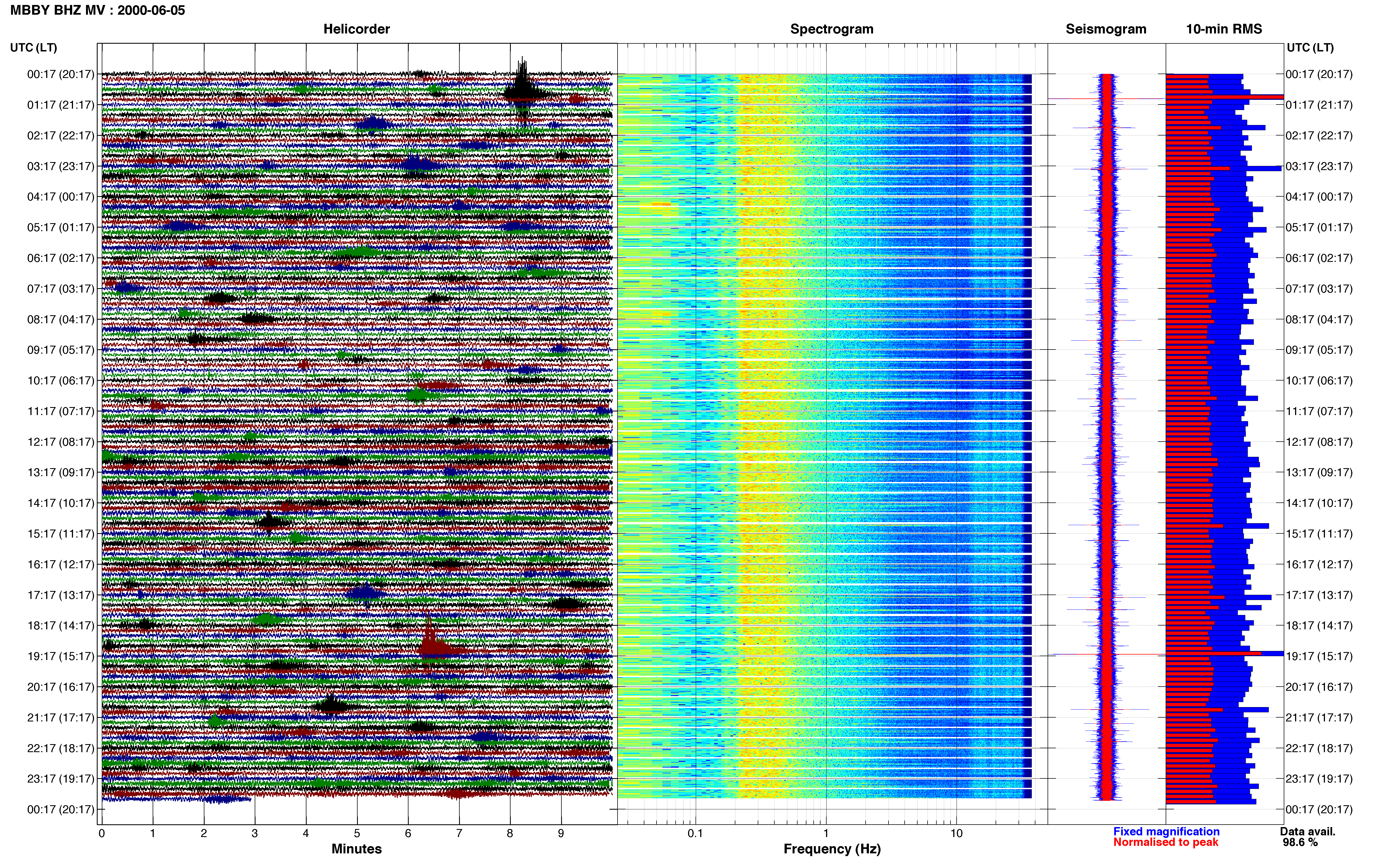Click minute tick '7' on the Helicorder axis

pos(459,833)
